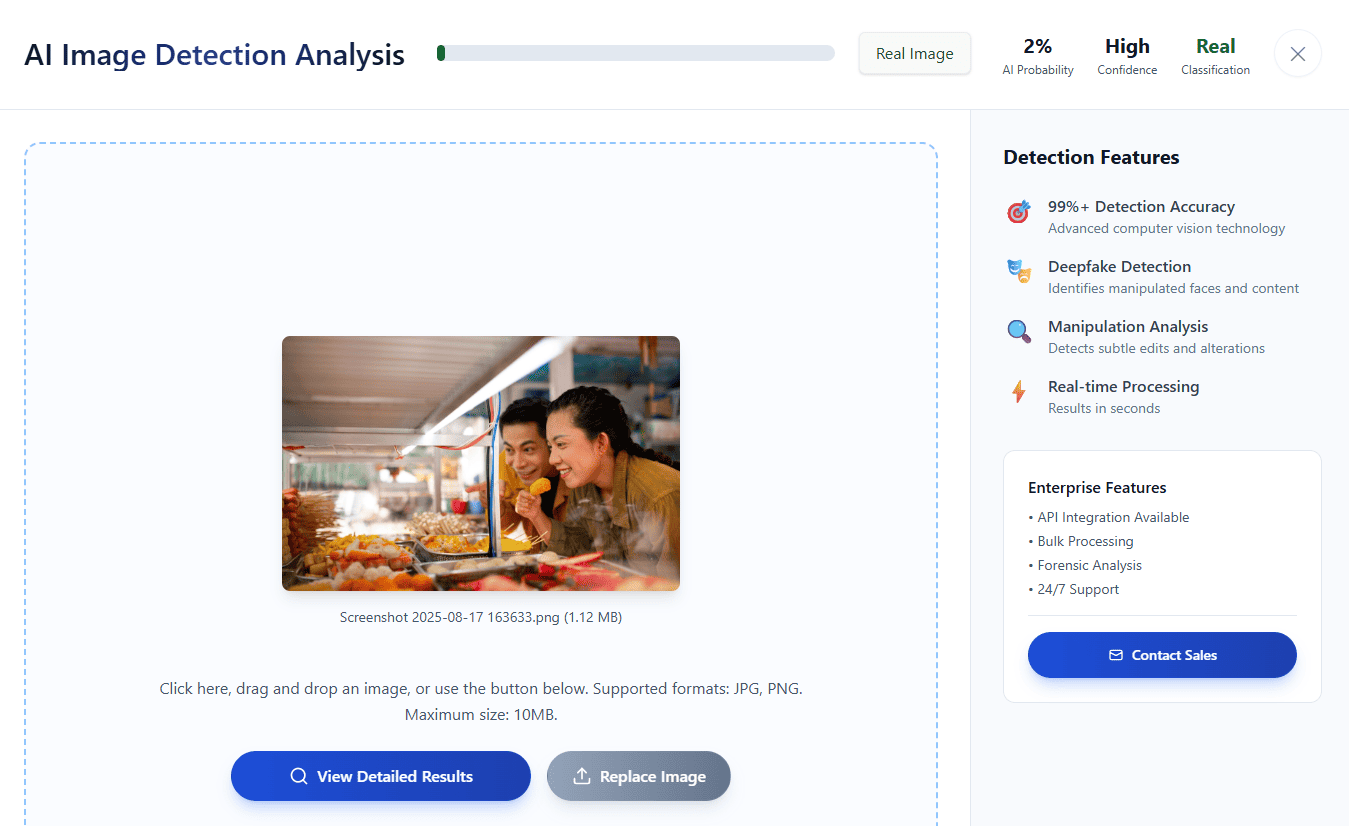Image resolution: width=1349 pixels, height=826 pixels.
Task: Click the Replace Image button
Action: 639,776
